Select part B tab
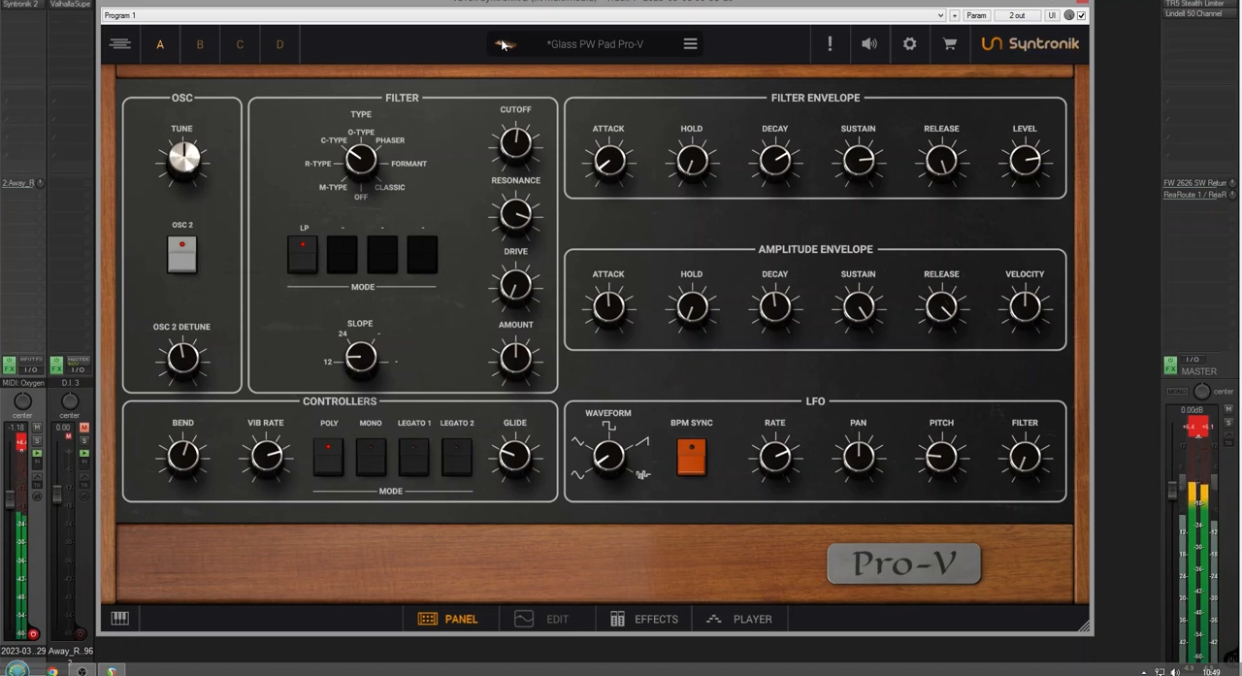Image resolution: width=1242 pixels, height=676 pixels. [200, 44]
